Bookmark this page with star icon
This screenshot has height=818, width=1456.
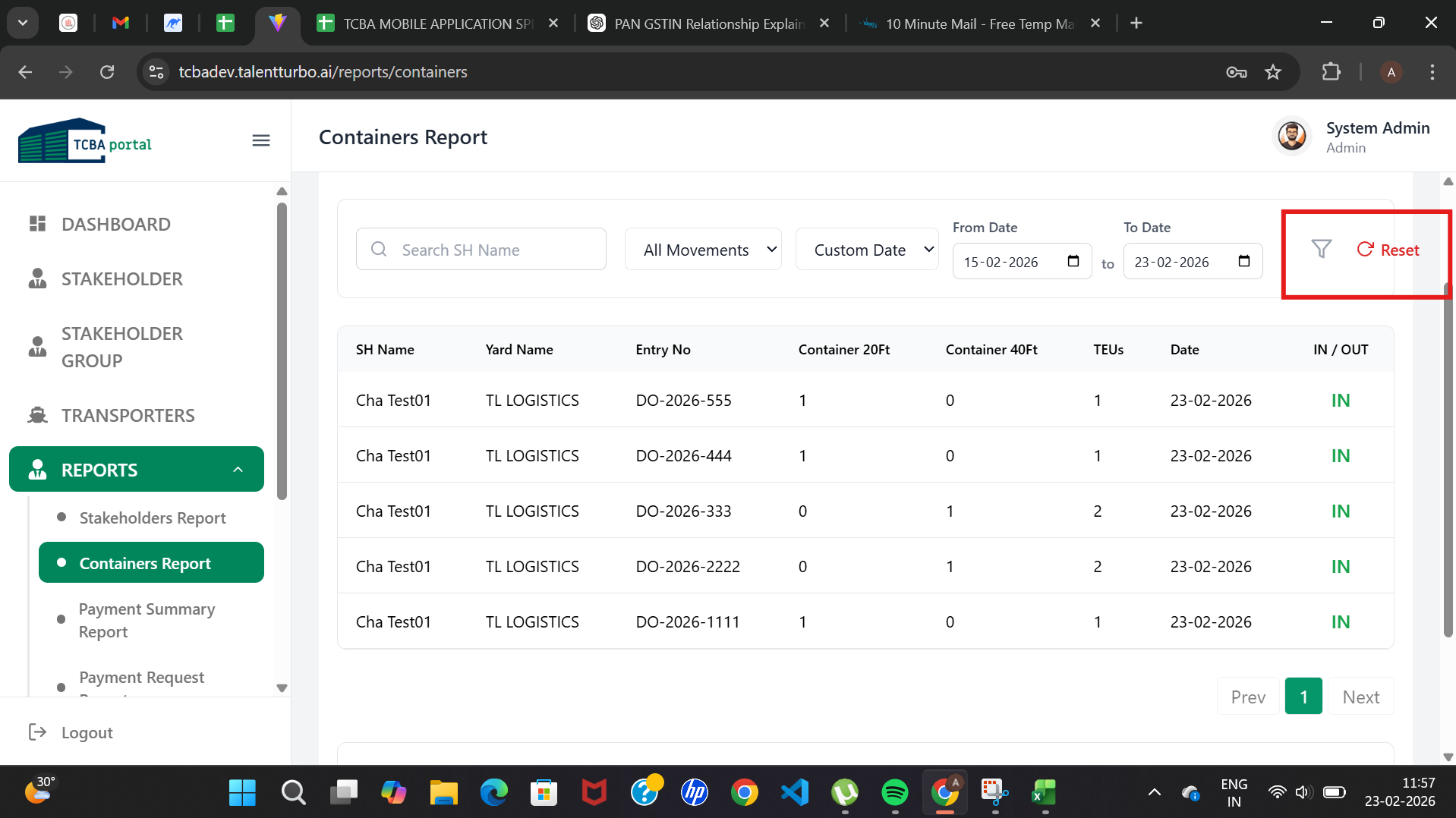(1273, 72)
